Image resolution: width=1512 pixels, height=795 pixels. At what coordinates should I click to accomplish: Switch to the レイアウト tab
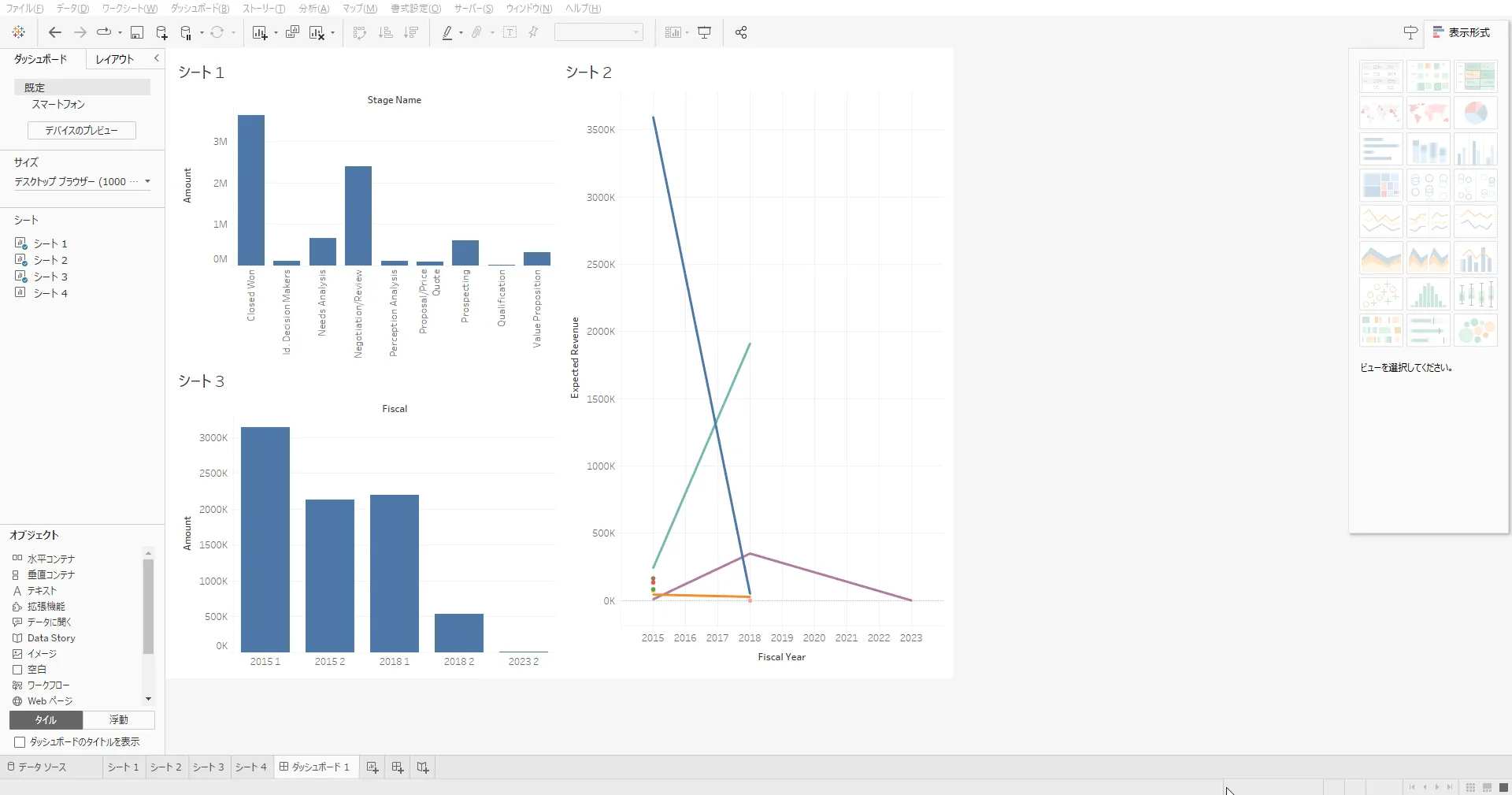(x=114, y=58)
